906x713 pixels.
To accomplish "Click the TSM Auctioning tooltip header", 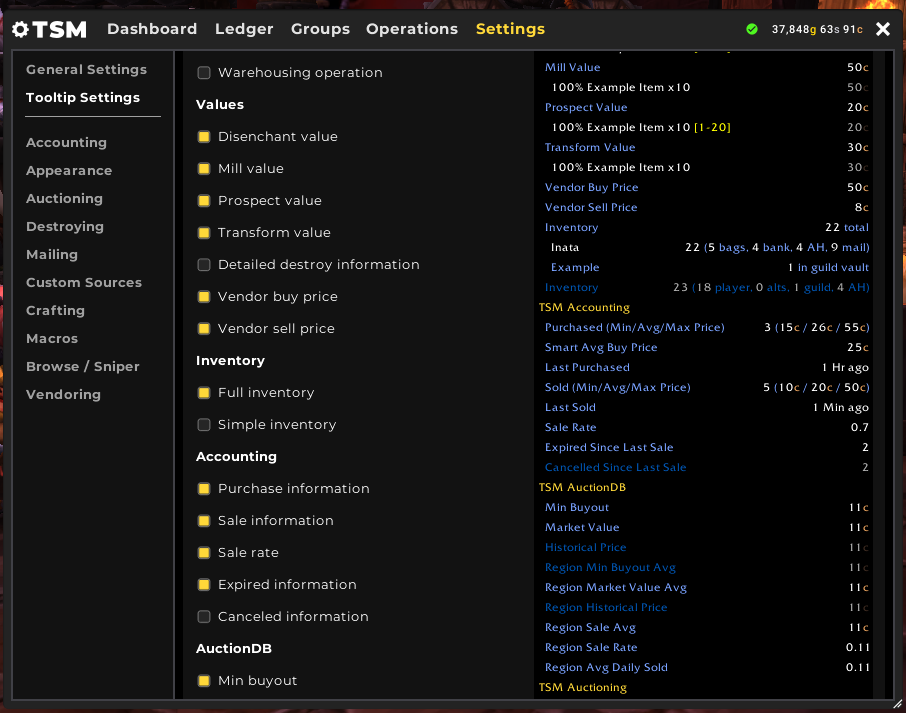I will pos(582,687).
